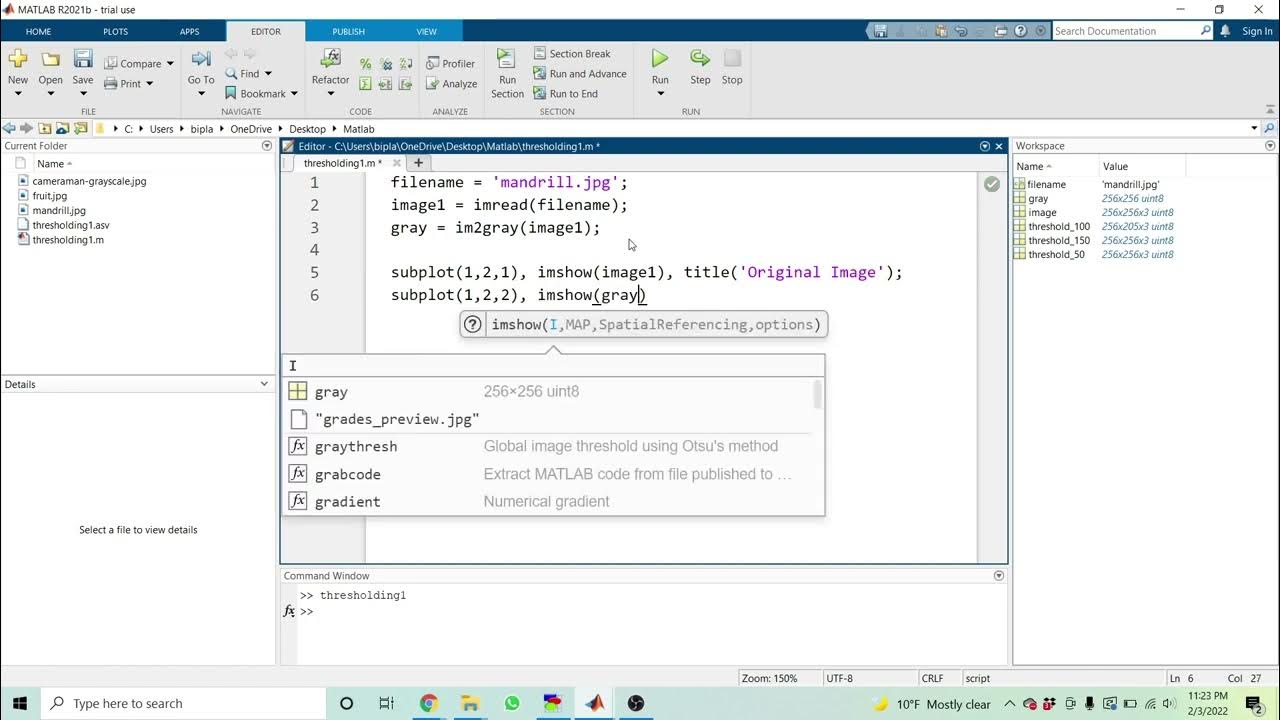Screen dimensions: 1280x720
Task: Go up one folder level icon
Action: (x=45, y=128)
